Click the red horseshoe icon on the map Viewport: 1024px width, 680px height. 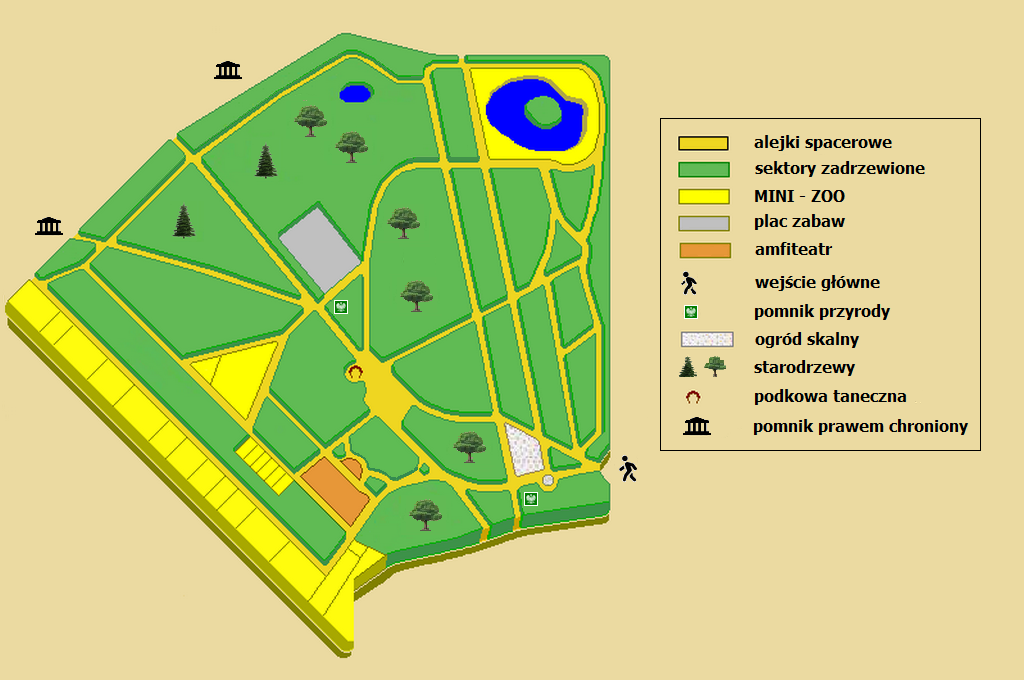pos(354,371)
